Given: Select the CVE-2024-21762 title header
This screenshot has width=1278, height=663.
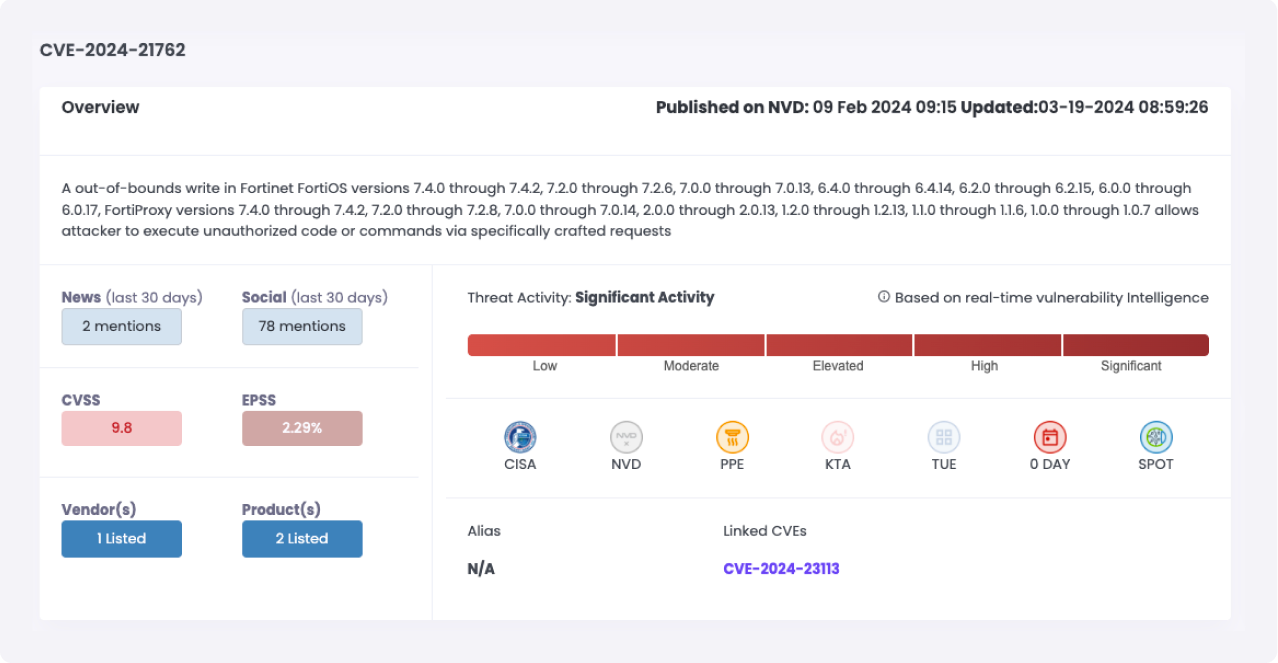Looking at the screenshot, I should (112, 49).
